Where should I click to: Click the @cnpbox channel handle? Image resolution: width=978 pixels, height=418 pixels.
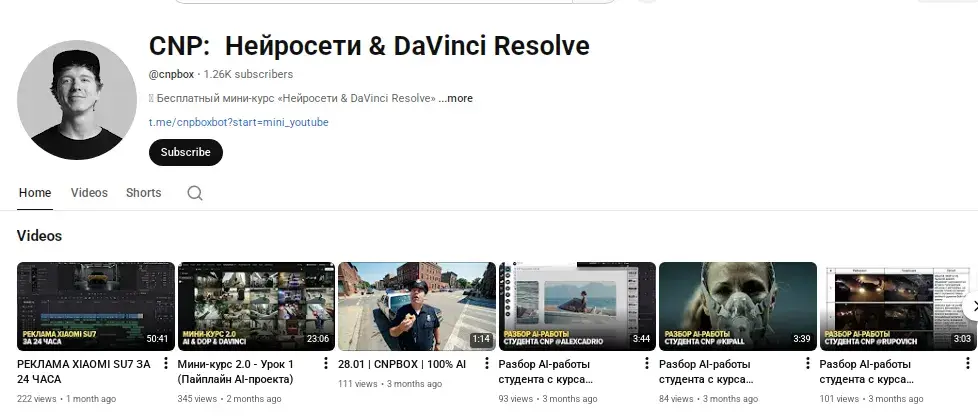coord(171,74)
